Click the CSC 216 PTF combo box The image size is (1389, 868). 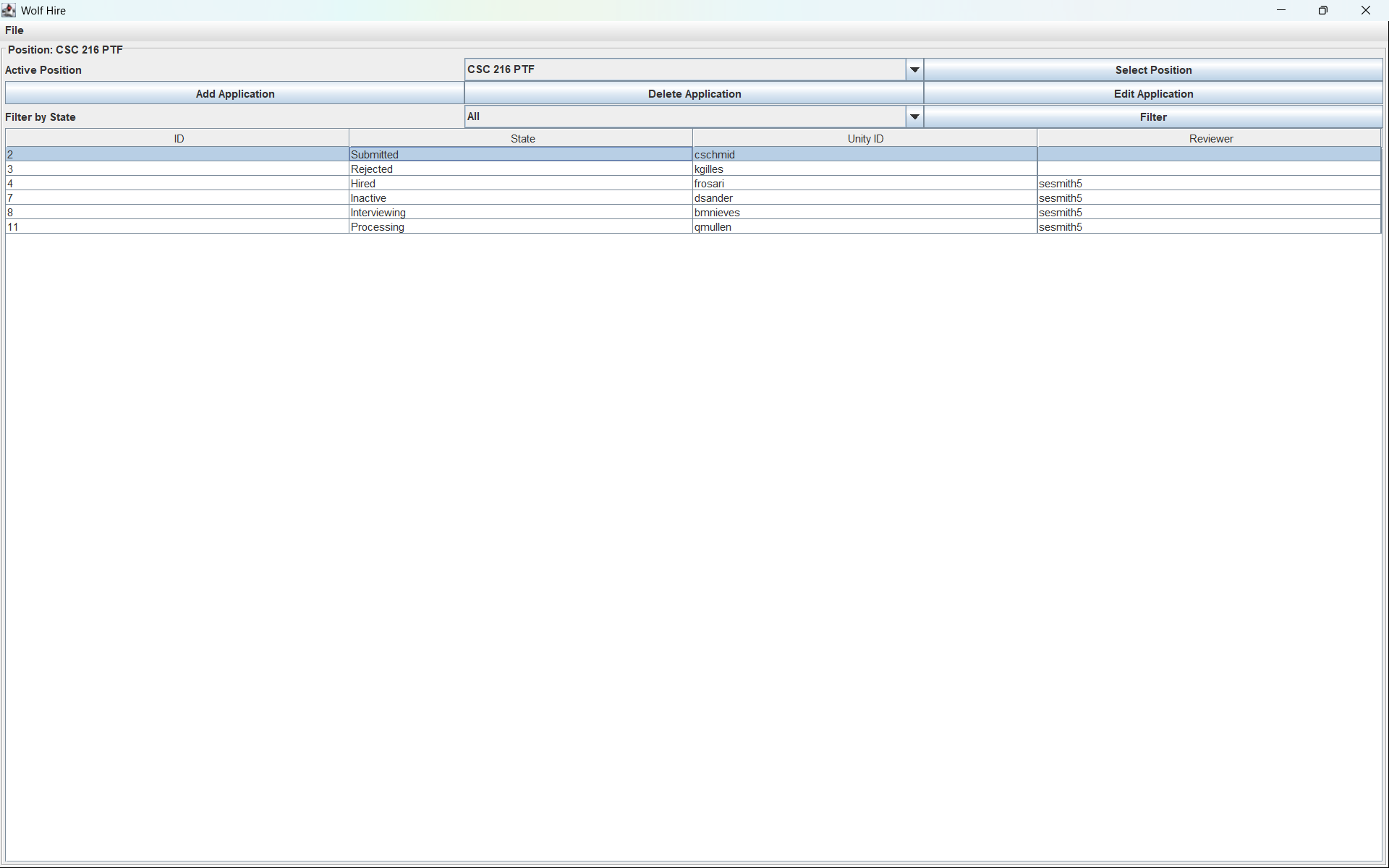[684, 70]
